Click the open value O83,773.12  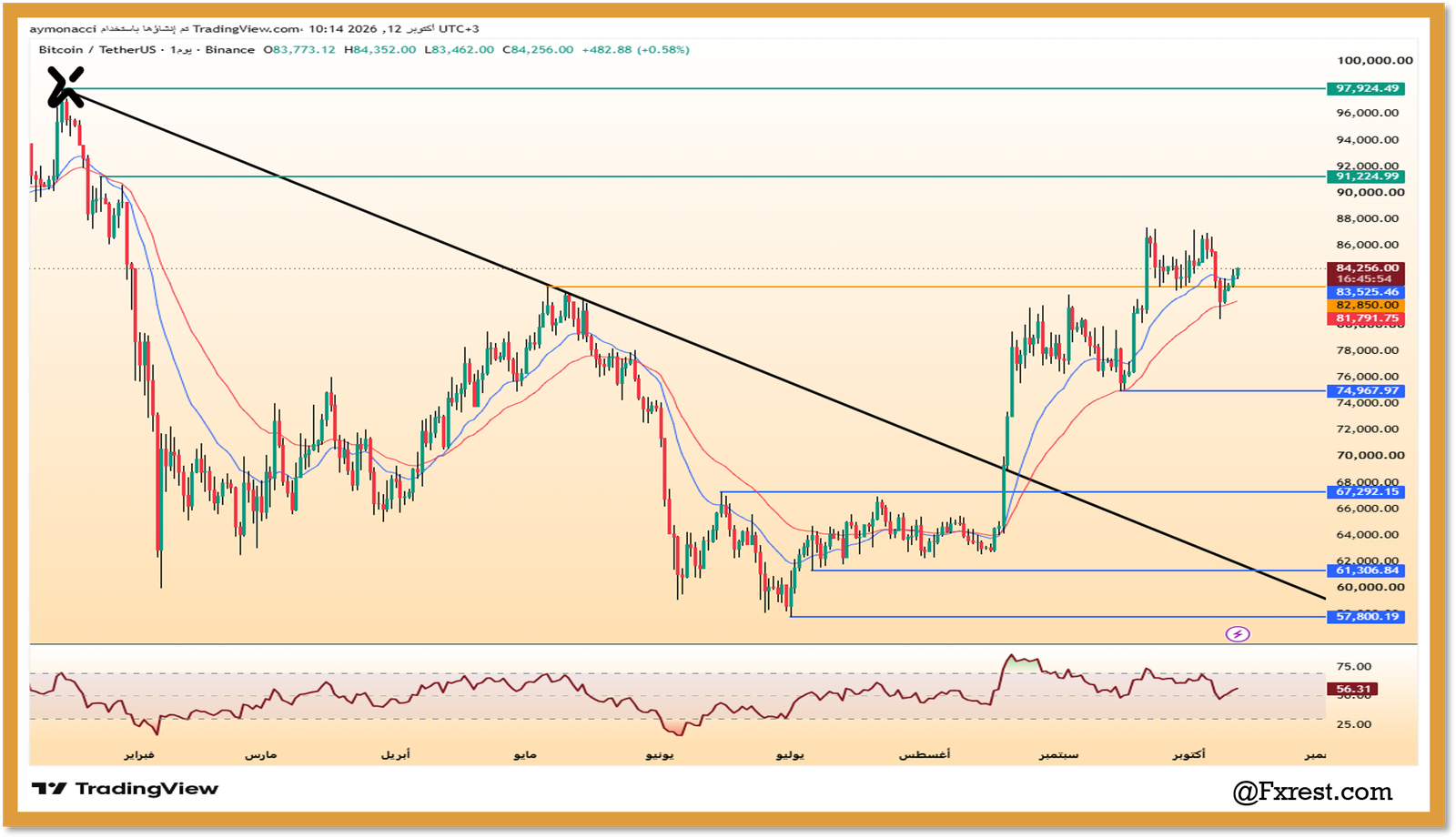[x=299, y=50]
